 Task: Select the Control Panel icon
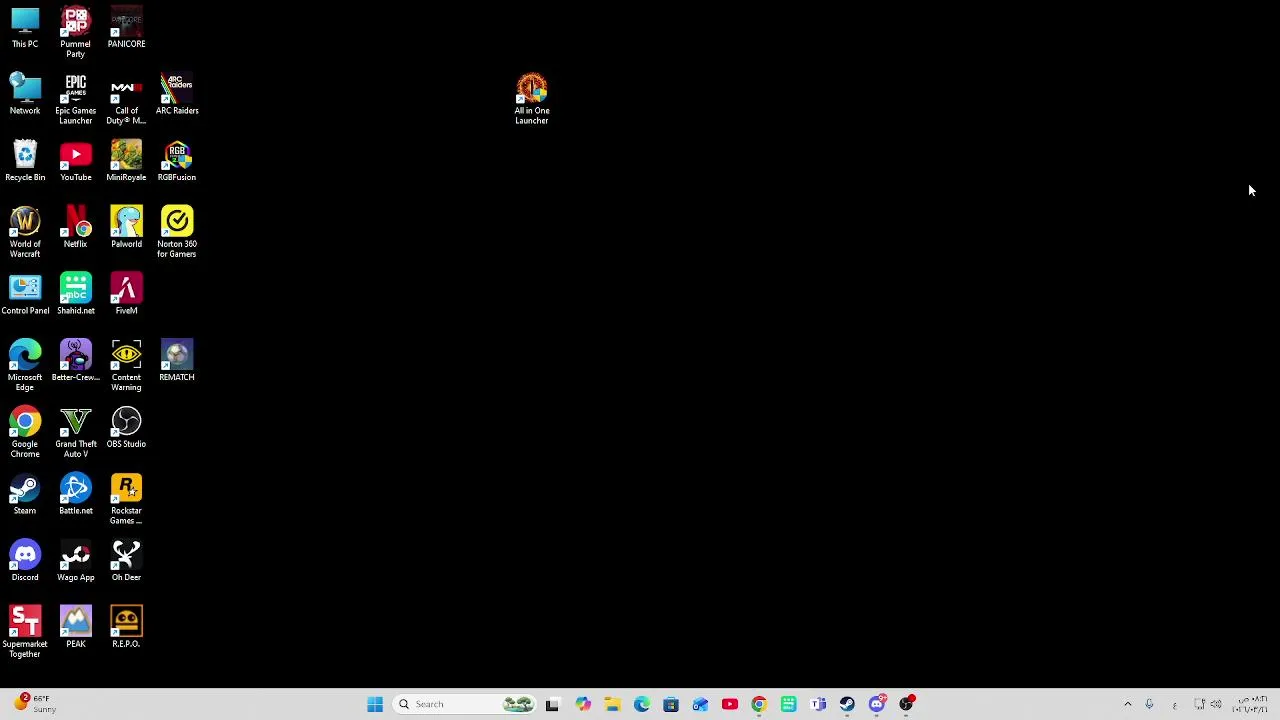pyautogui.click(x=25, y=295)
